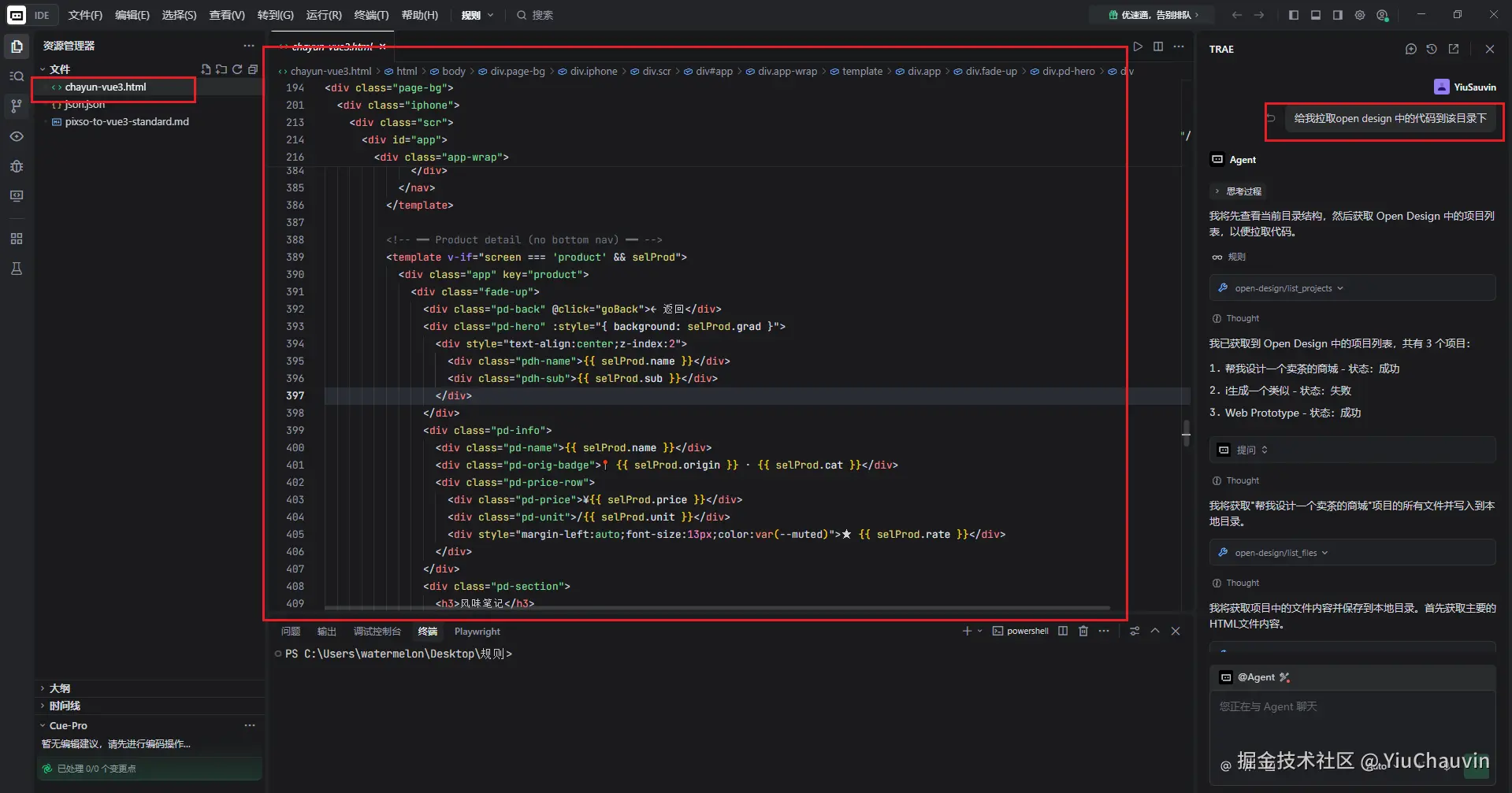Screen dimensions: 1512x793
Task: Click the div.iphone breadcrumb item
Action: point(588,71)
